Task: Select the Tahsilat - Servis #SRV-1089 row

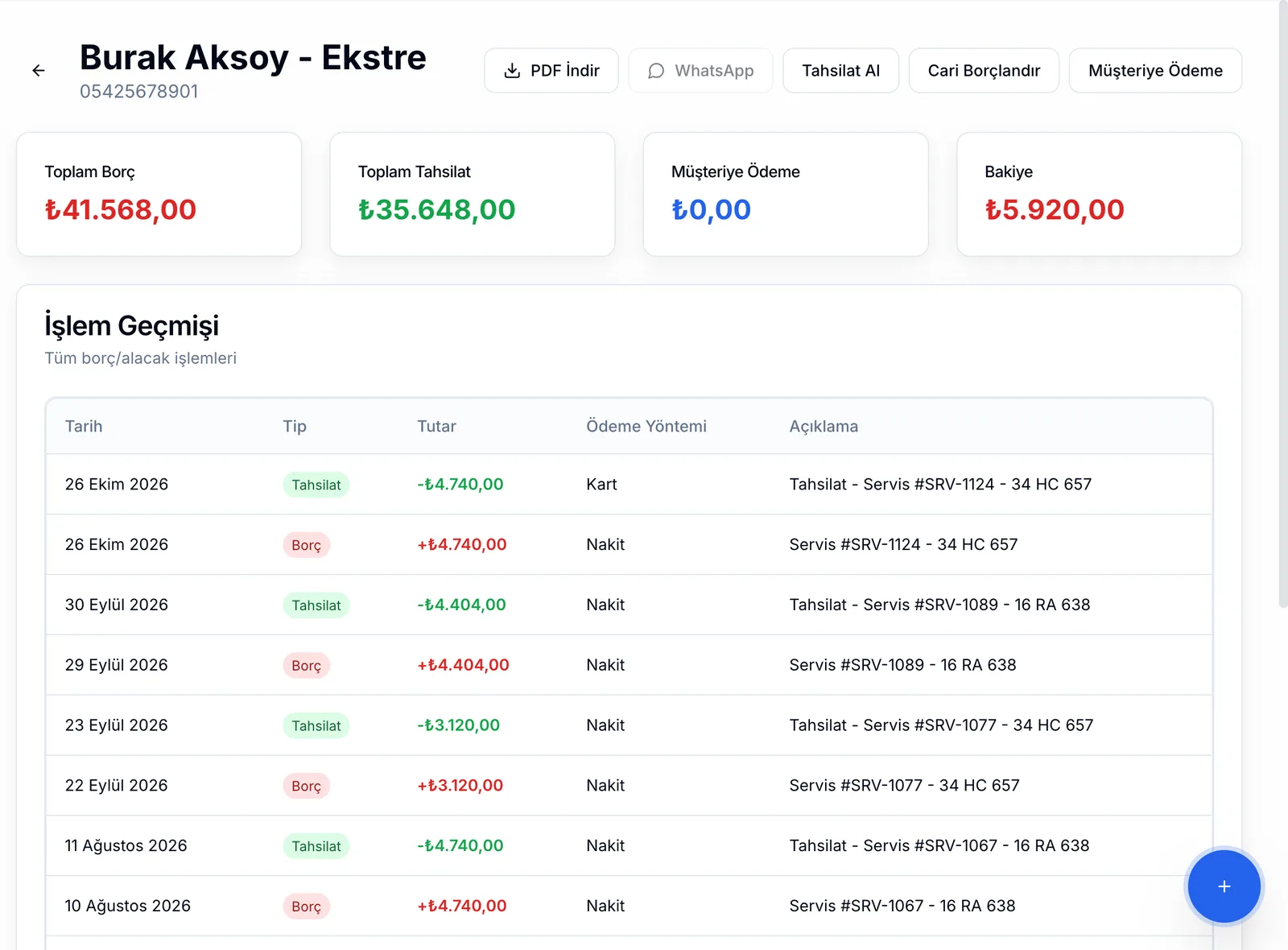Action: (x=629, y=605)
